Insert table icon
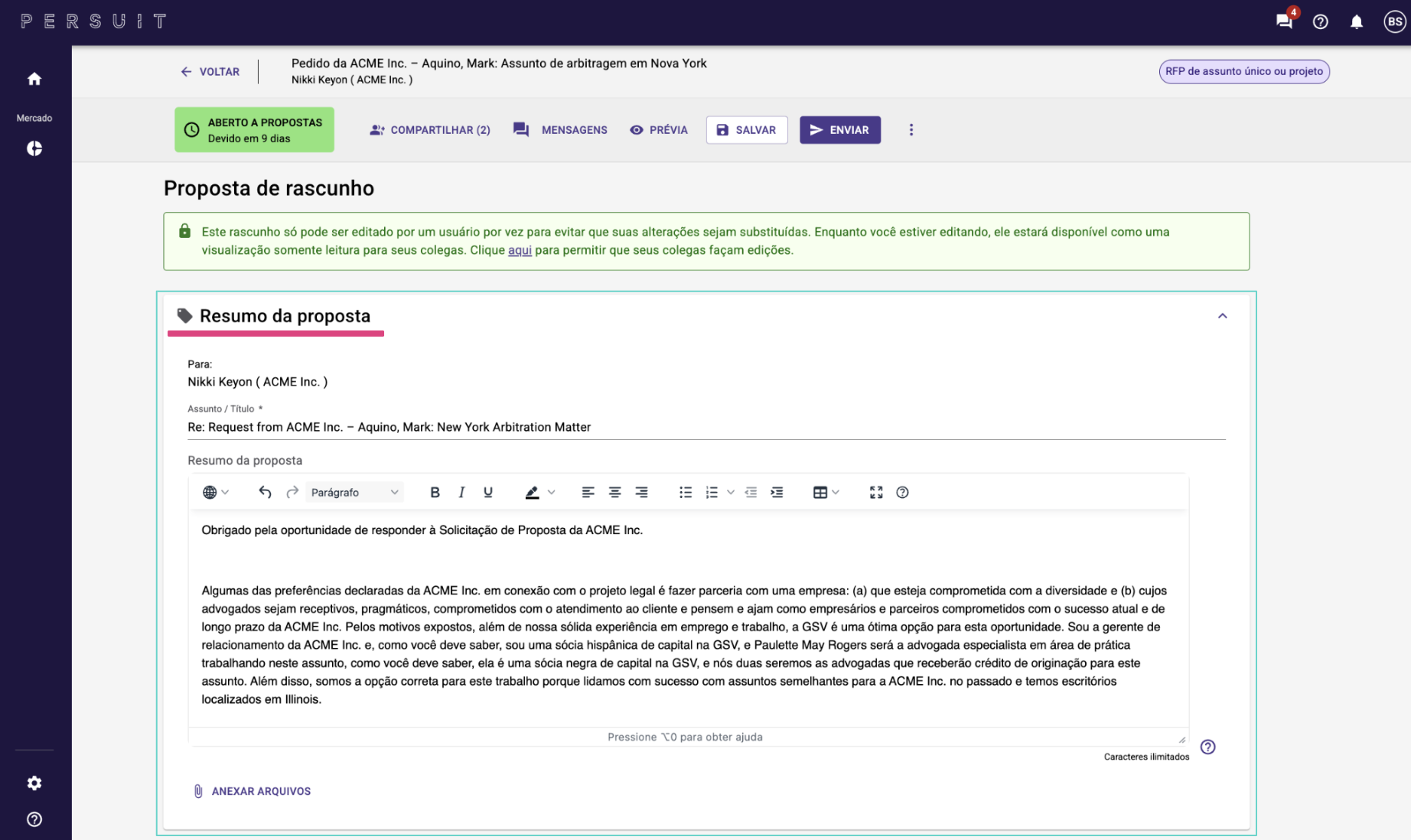 (820, 492)
